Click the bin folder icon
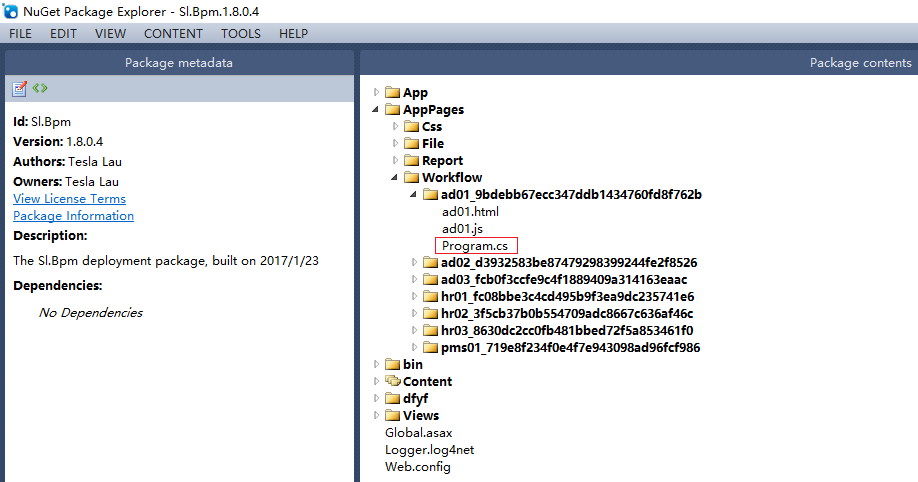This screenshot has width=918, height=482. click(392, 365)
